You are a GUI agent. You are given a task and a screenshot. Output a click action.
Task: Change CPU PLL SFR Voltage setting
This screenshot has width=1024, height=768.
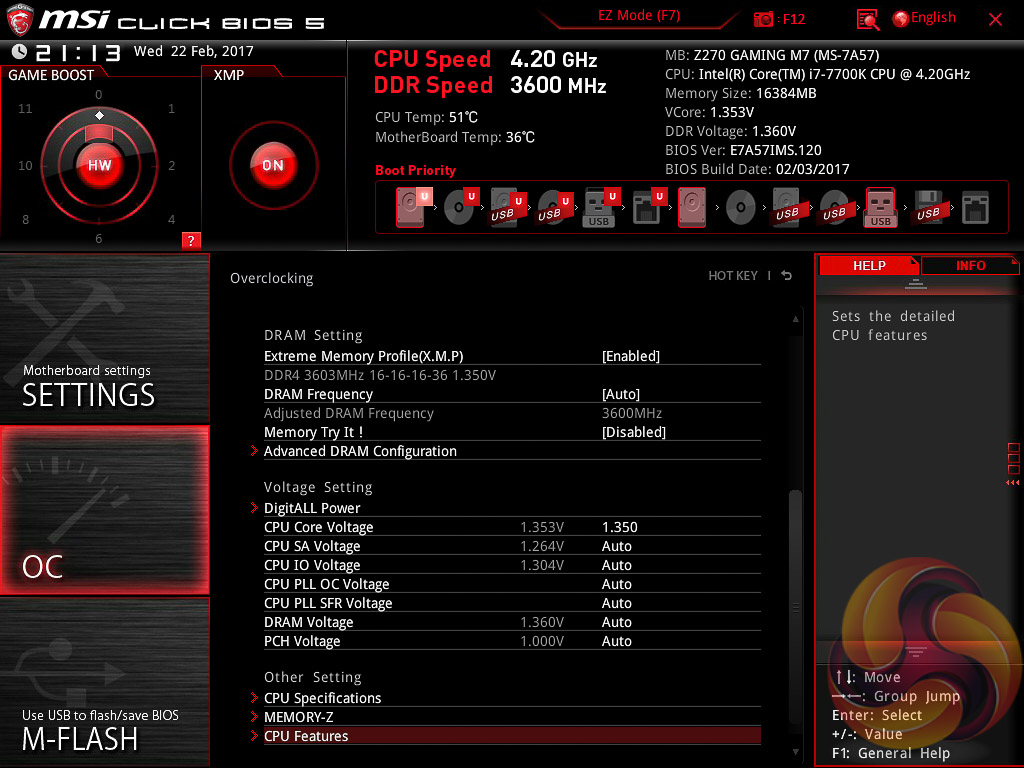[x=616, y=602]
